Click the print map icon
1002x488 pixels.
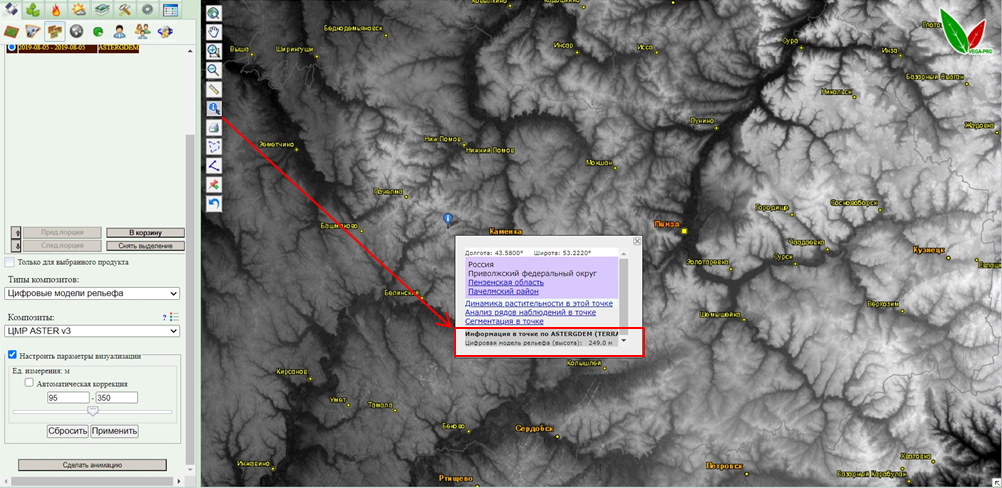coord(214,127)
